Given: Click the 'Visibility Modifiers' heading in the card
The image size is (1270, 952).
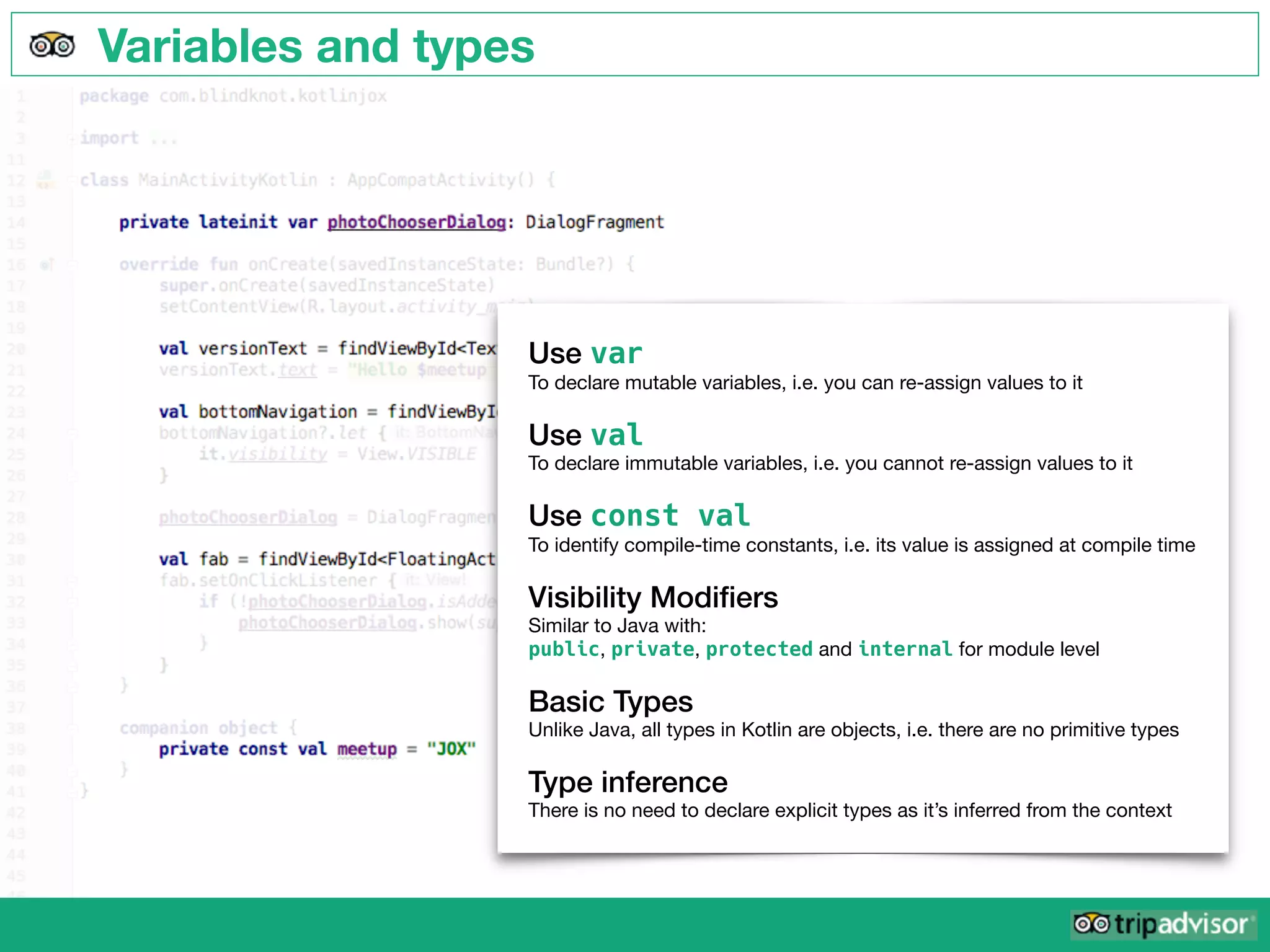Looking at the screenshot, I should click(652, 597).
